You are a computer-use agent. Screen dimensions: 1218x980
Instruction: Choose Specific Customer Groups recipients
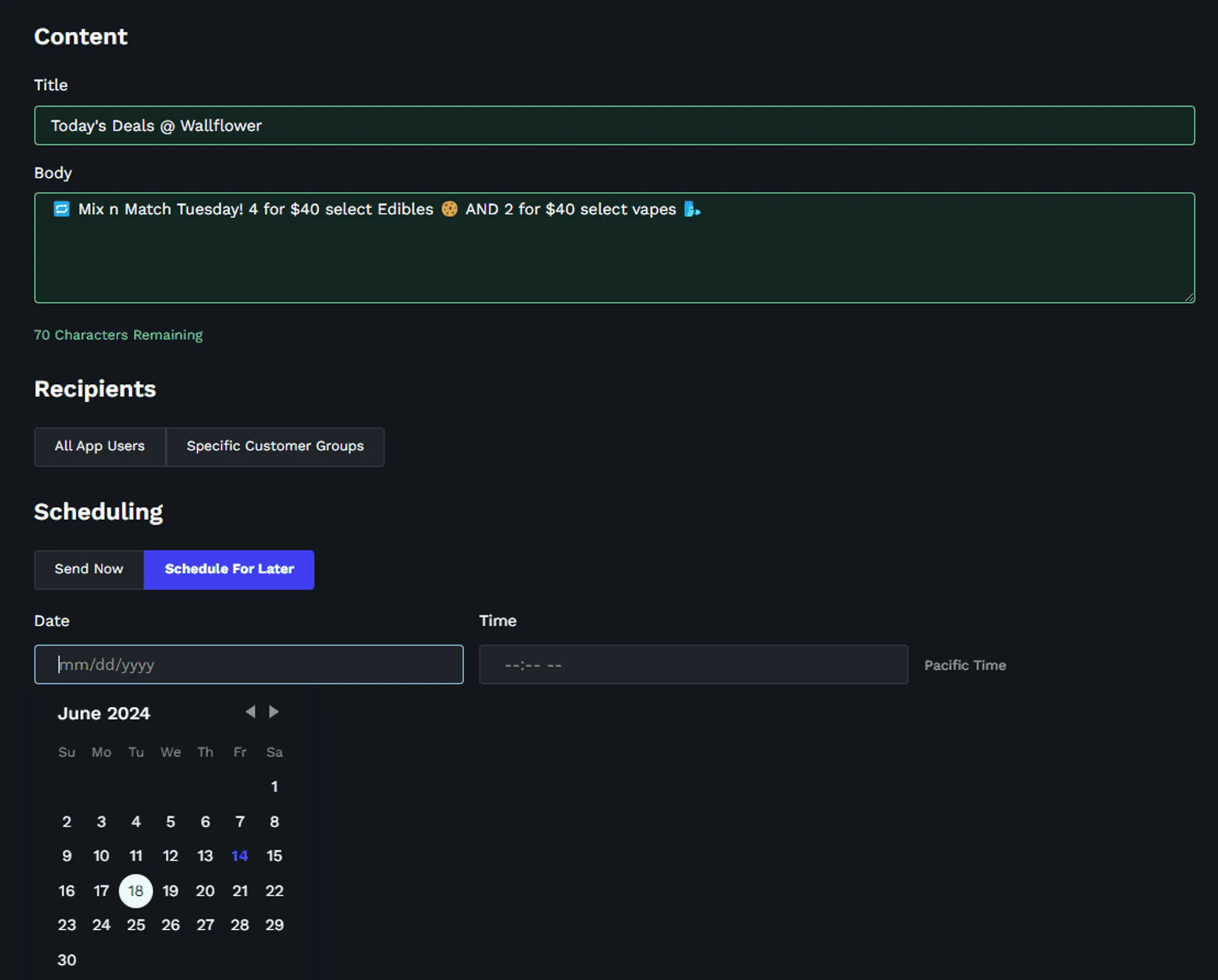pos(275,446)
